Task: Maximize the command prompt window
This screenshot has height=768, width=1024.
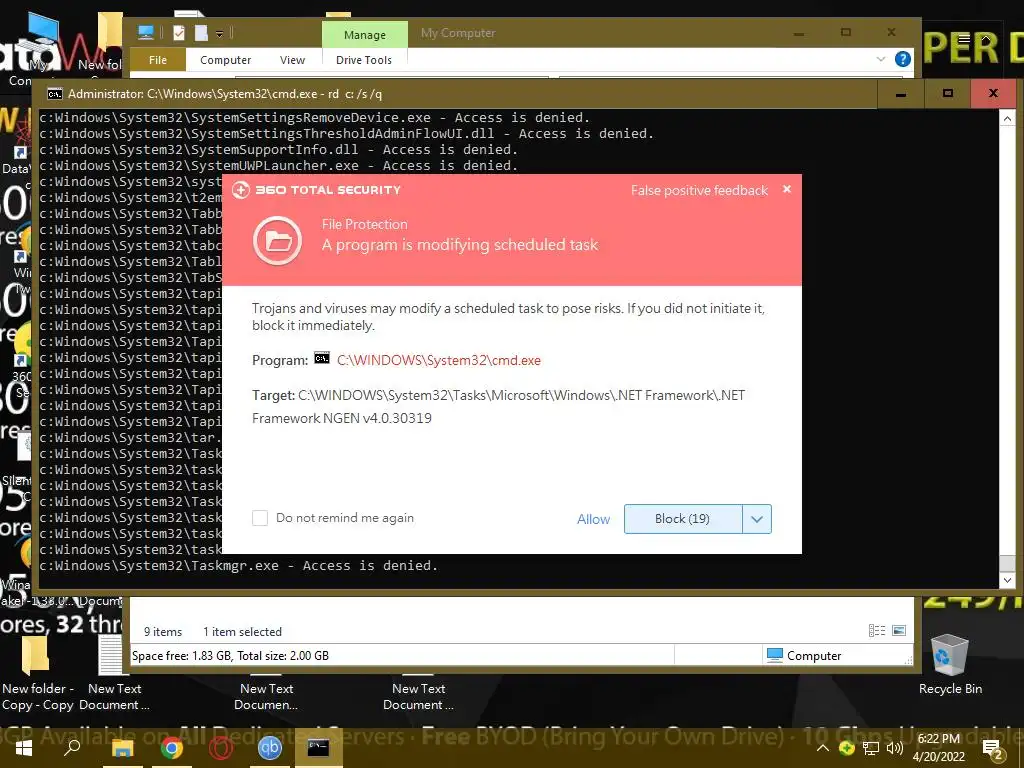Action: pos(948,93)
